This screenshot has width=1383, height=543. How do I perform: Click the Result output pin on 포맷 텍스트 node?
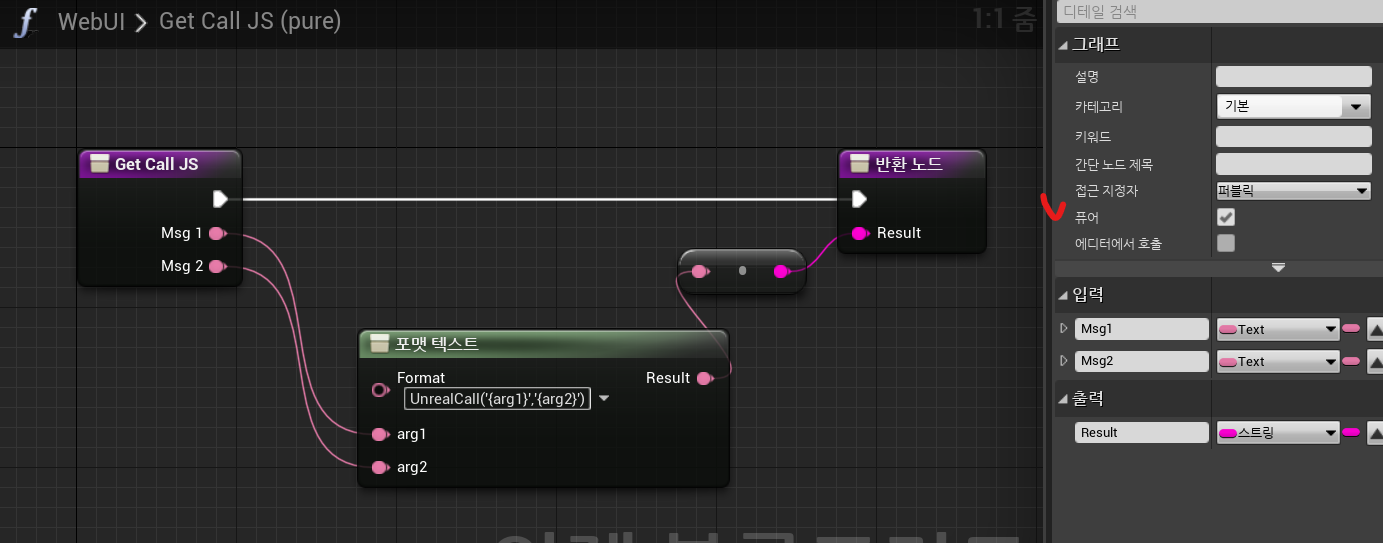[x=704, y=378]
